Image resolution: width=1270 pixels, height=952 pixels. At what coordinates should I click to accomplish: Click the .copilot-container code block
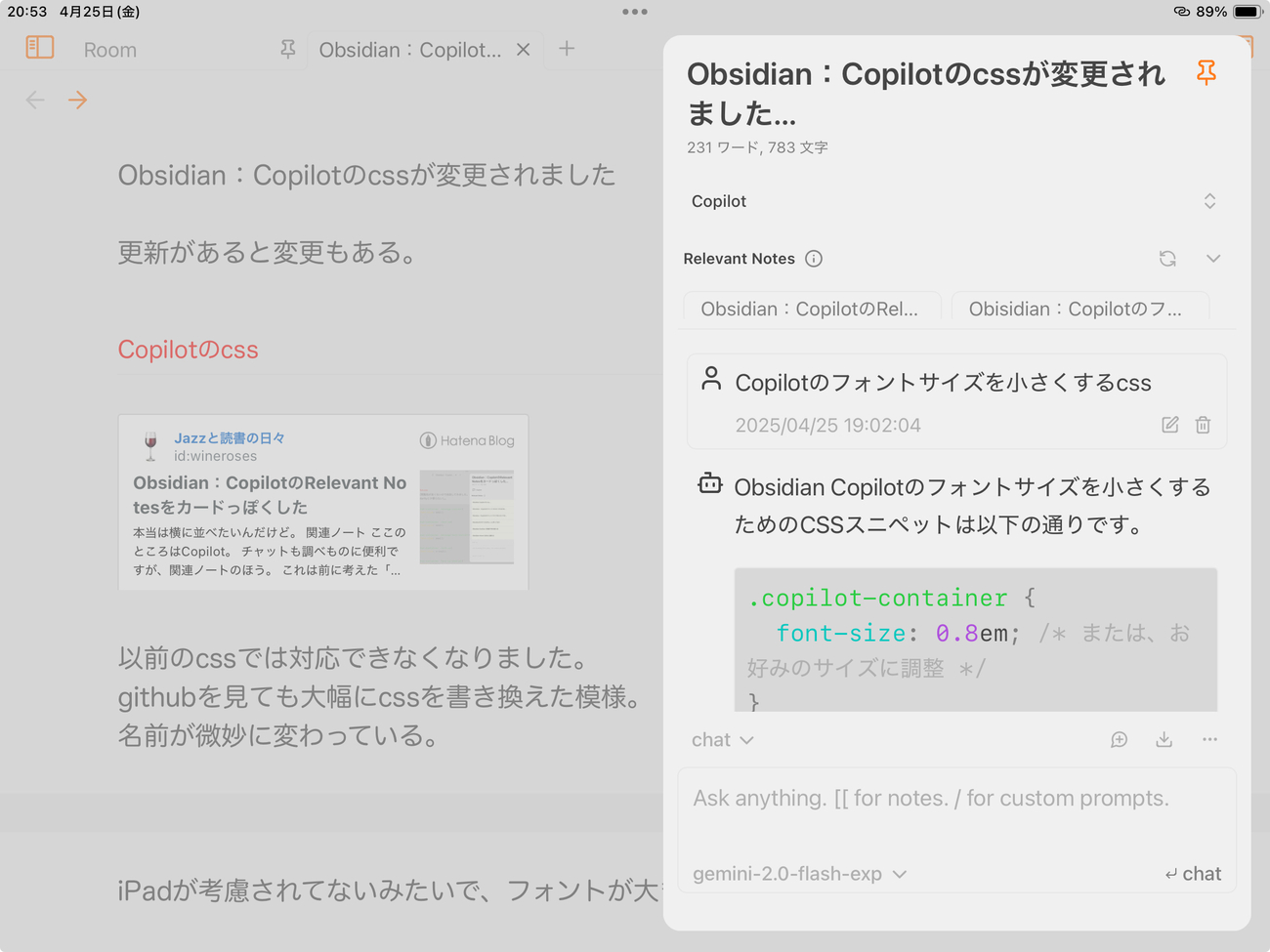976,640
